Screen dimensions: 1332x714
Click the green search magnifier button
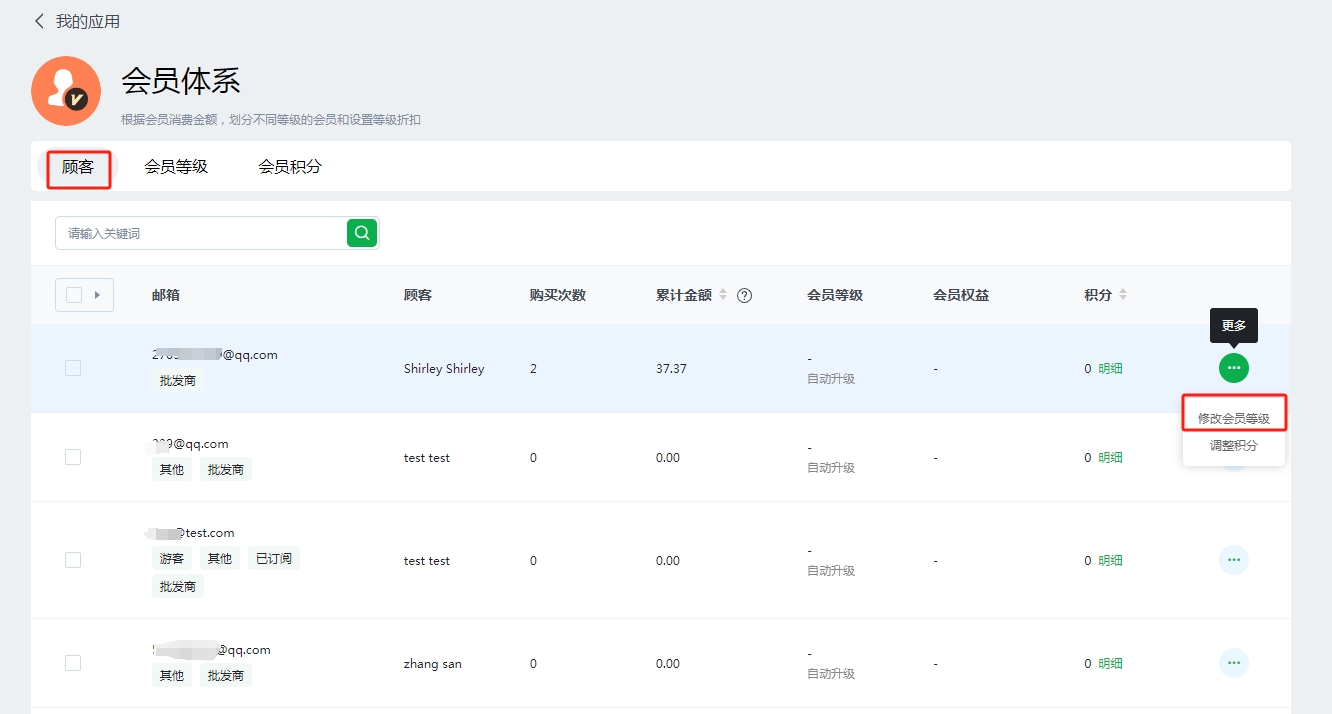[362, 233]
